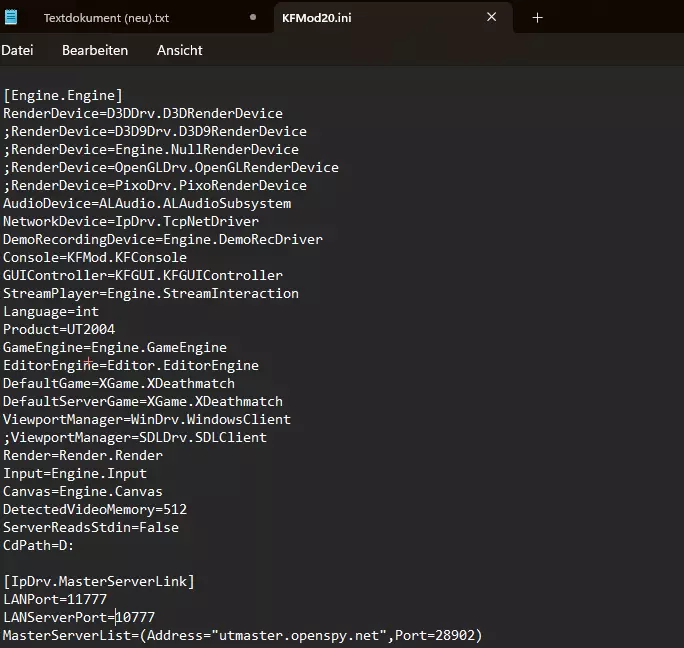The image size is (684, 648).
Task: Click DefaultServerGame=XGame.XDeathmatch line
Action: point(143,401)
